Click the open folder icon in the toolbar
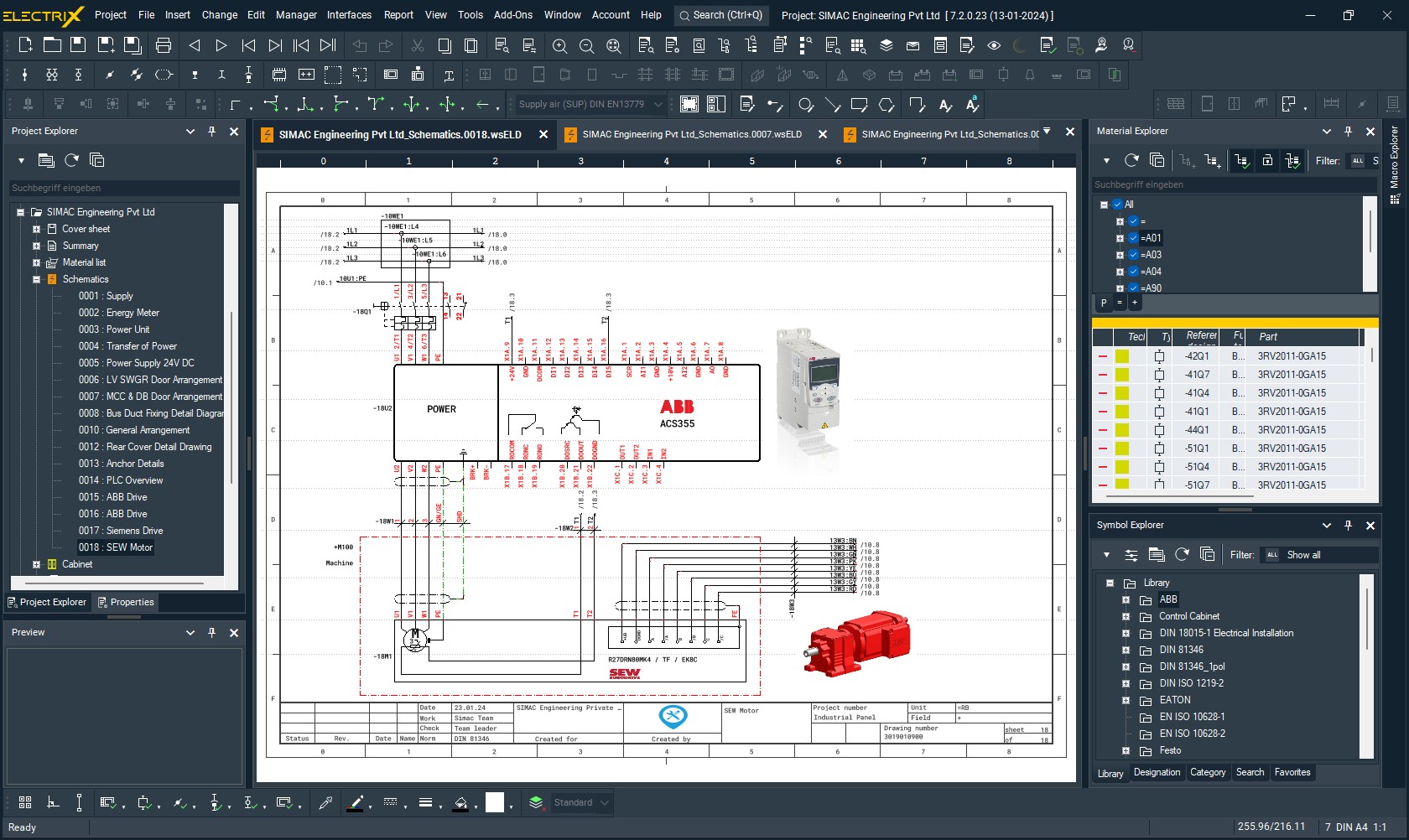Viewport: 1409px width, 840px height. [x=52, y=45]
